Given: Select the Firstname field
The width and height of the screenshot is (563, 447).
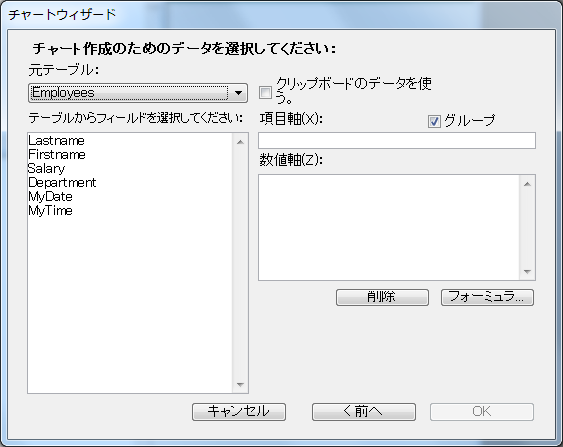Looking at the screenshot, I should click(57, 154).
